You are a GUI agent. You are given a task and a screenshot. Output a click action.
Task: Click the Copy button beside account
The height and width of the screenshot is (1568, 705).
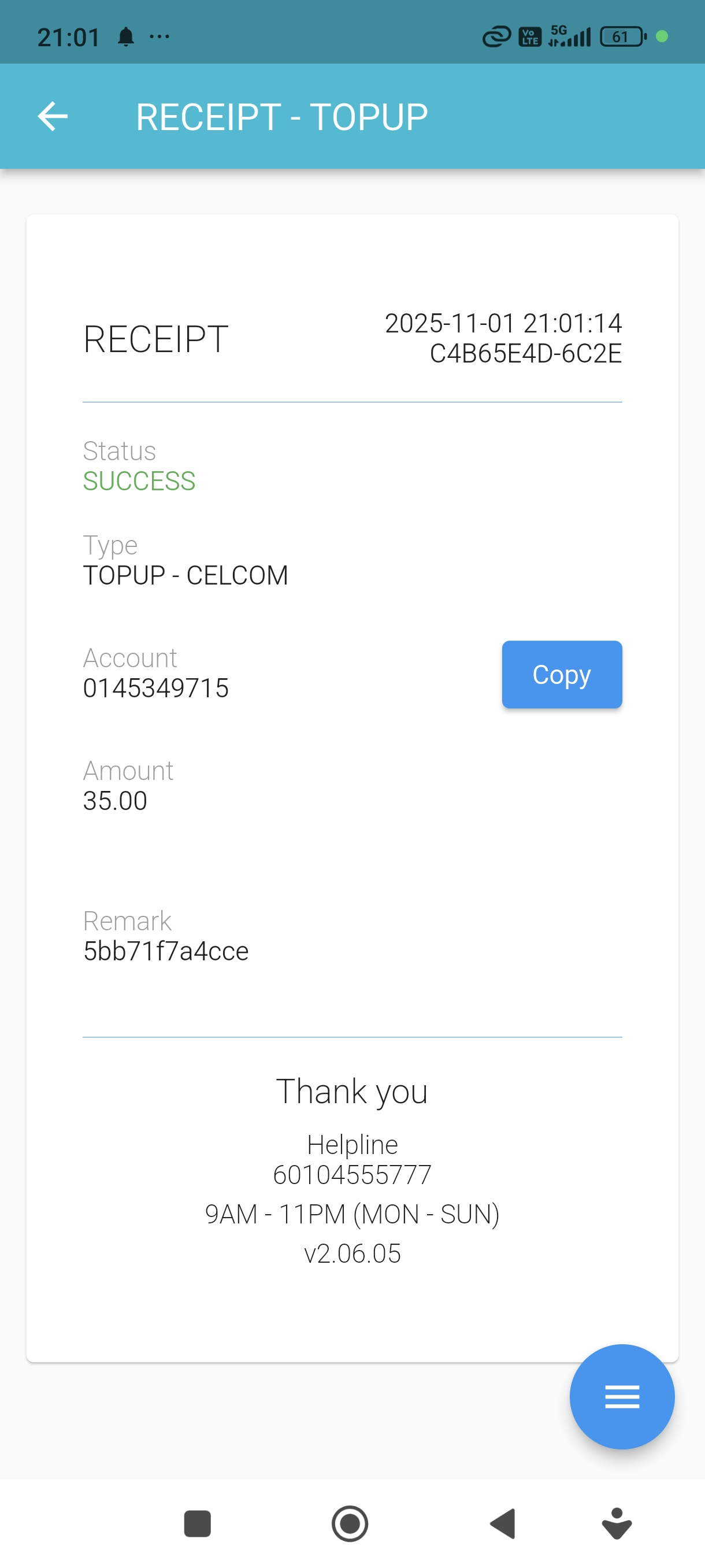(x=562, y=674)
